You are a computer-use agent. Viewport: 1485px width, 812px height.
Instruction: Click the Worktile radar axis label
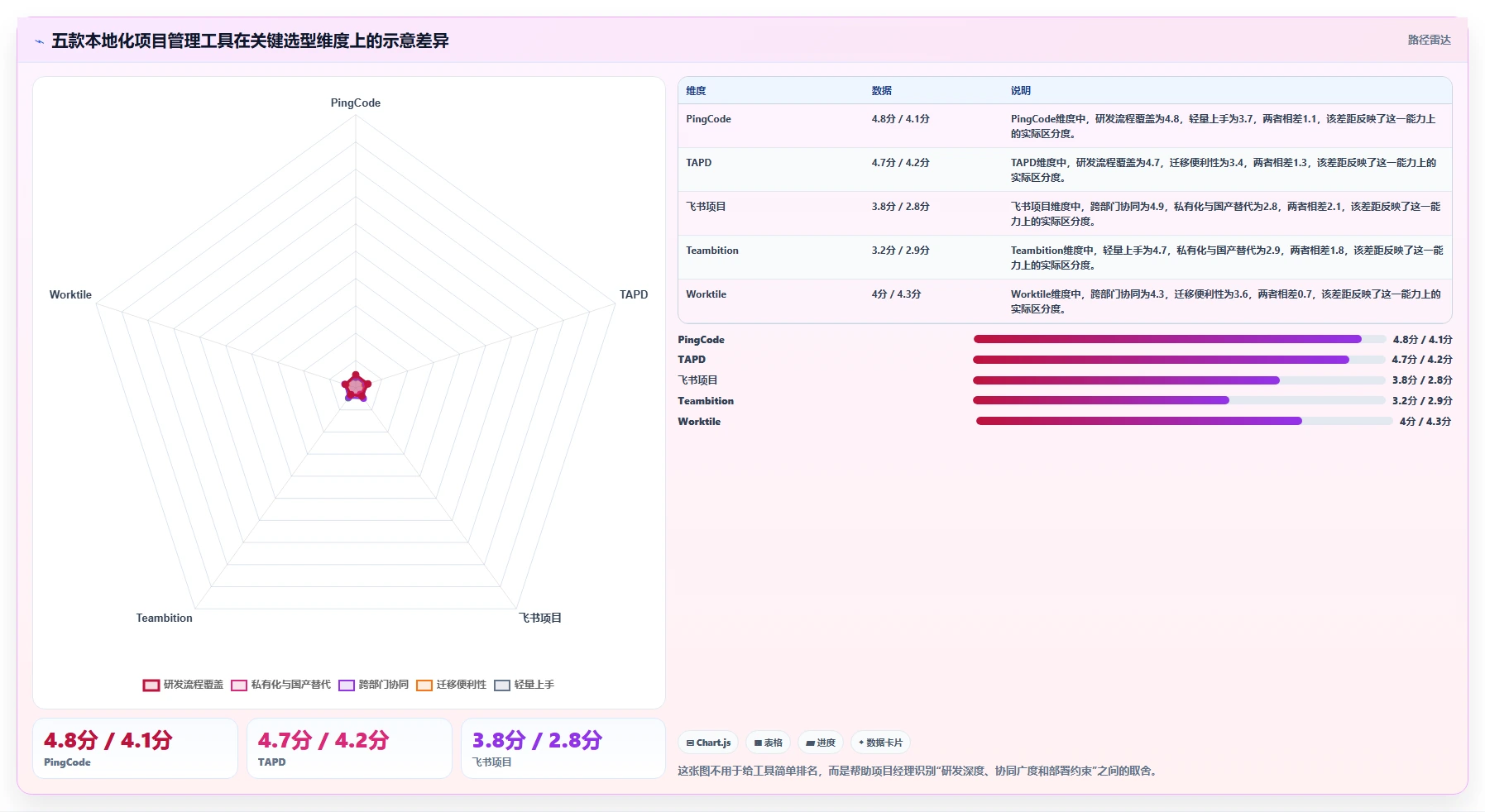pos(70,294)
